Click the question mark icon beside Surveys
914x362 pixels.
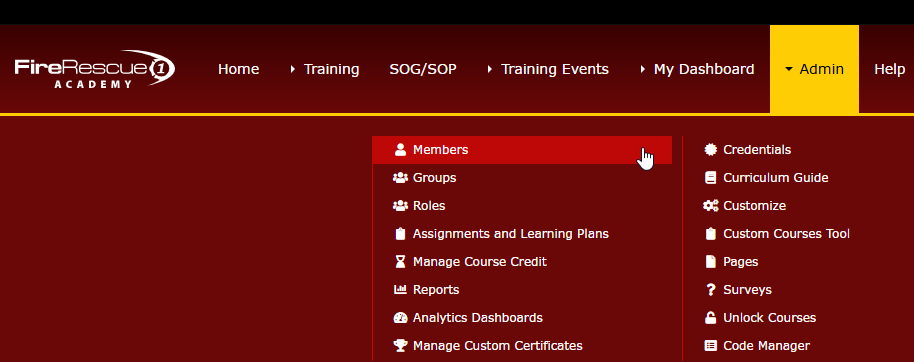pyautogui.click(x=711, y=290)
